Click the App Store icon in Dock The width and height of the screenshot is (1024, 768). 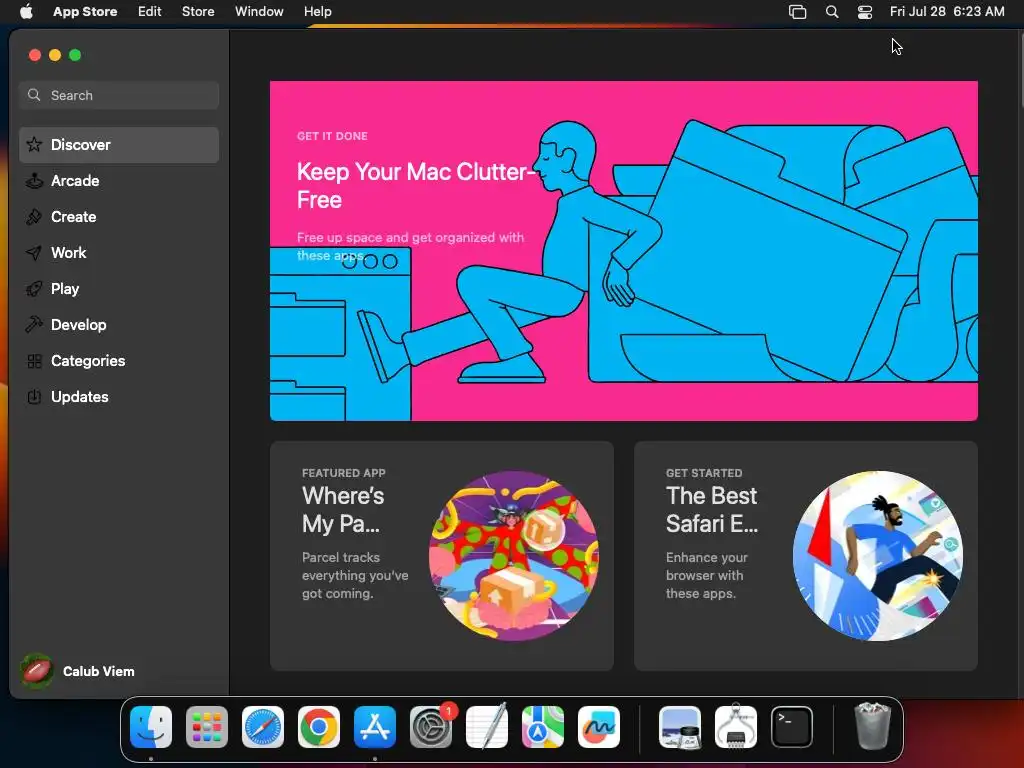pyautogui.click(x=375, y=727)
